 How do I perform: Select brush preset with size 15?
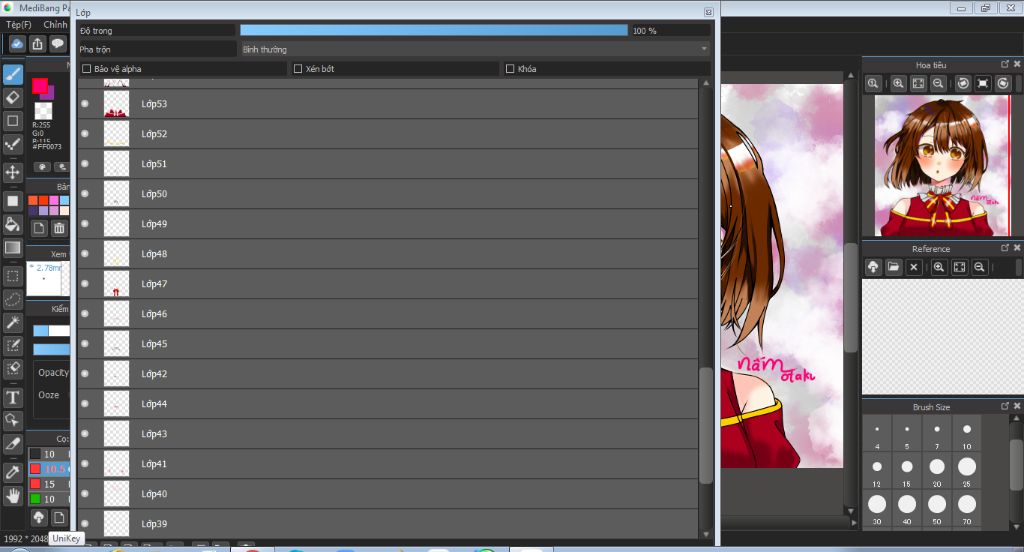49,484
